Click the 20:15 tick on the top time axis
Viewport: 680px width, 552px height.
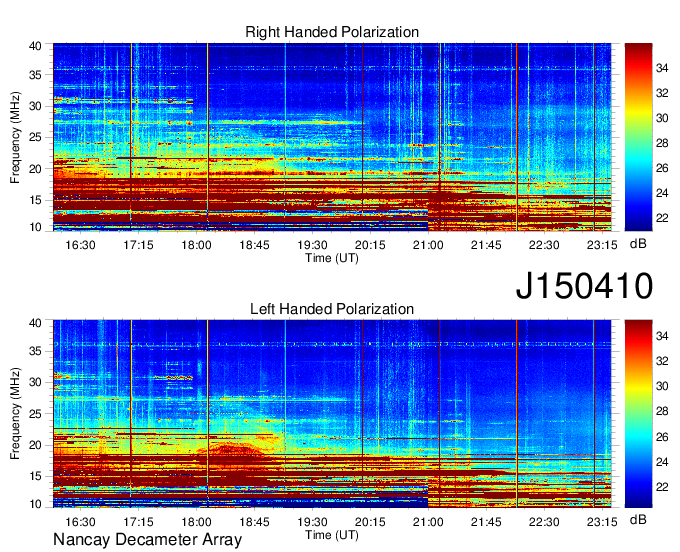point(370,245)
